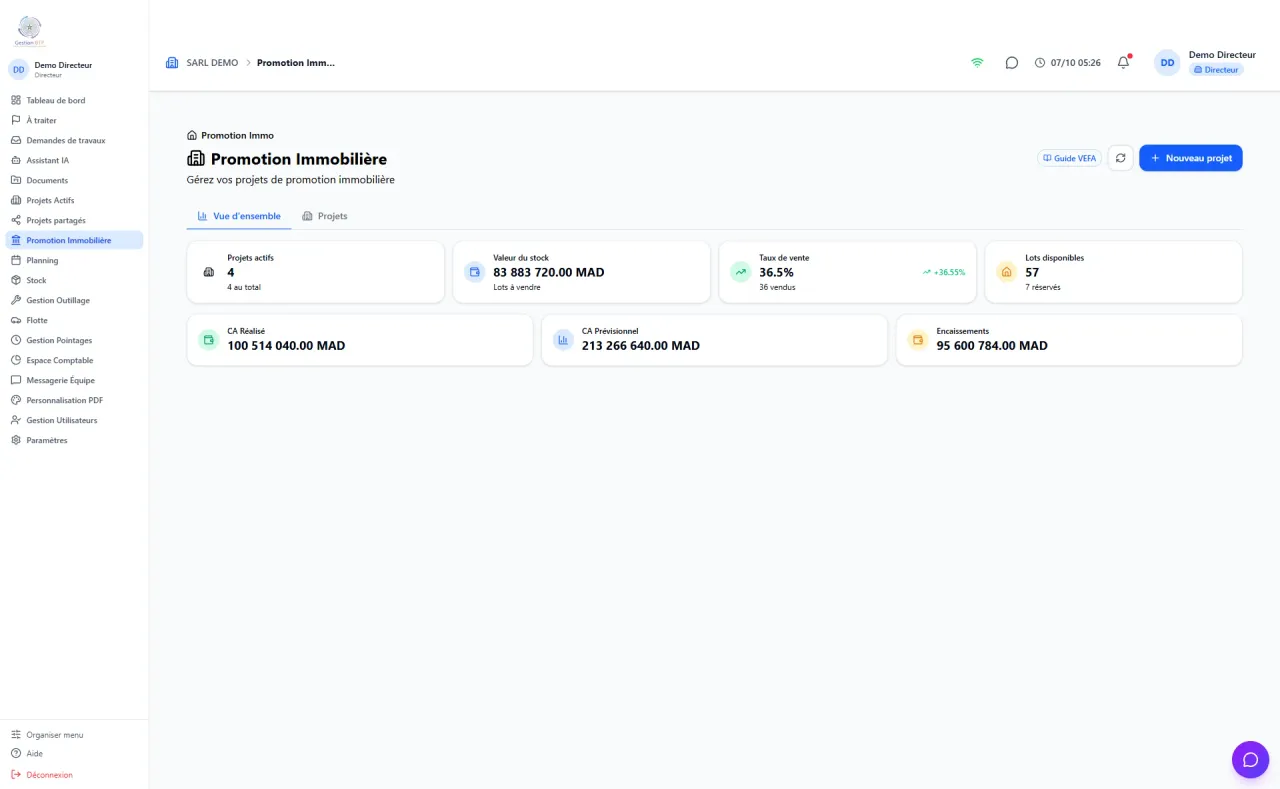Click the DD avatar in top header
Screen dimensions: 1280x789
point(1167,63)
